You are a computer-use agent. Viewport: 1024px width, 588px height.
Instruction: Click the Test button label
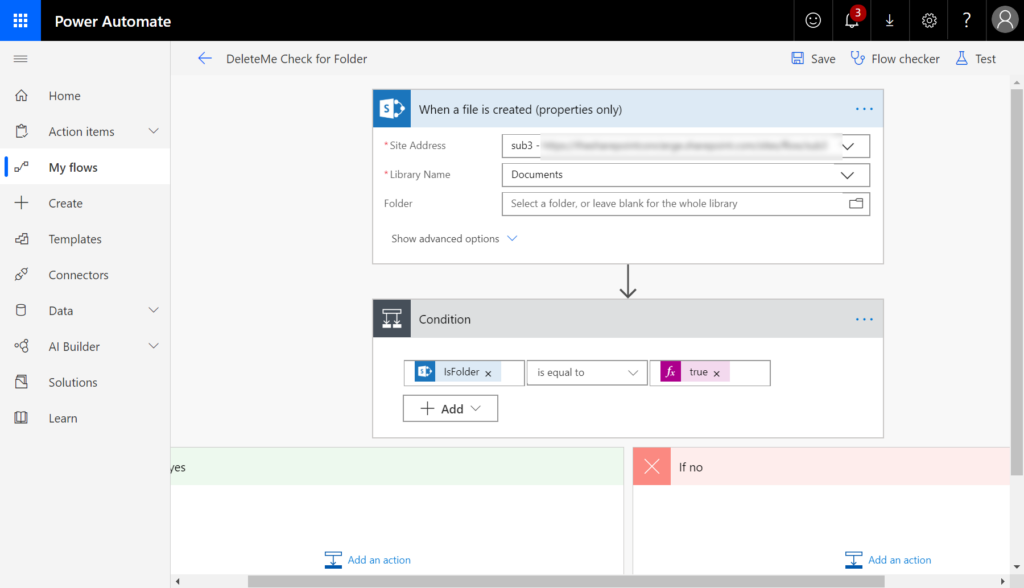[x=985, y=59]
